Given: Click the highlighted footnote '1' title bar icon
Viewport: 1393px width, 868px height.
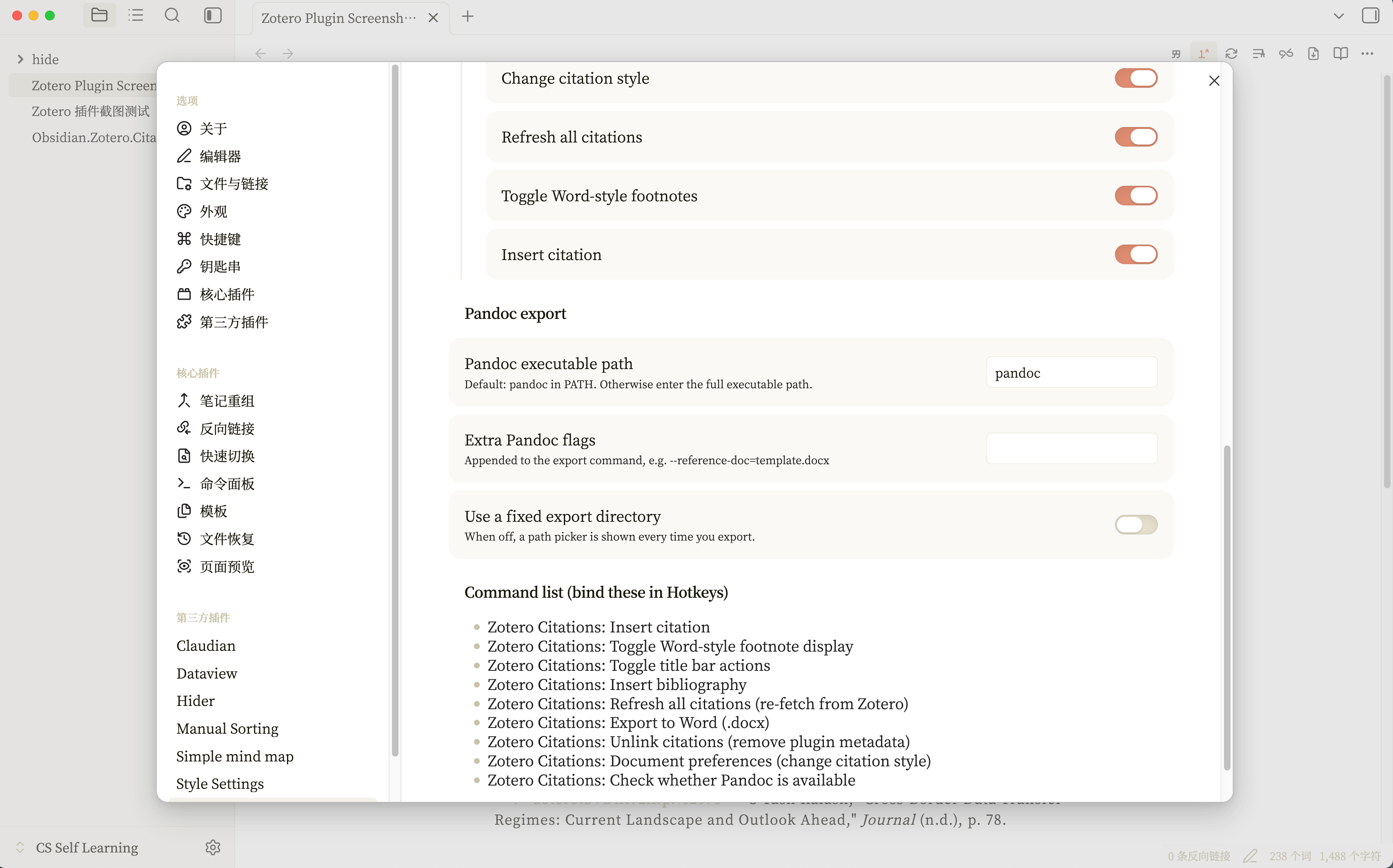Looking at the screenshot, I should [x=1204, y=53].
